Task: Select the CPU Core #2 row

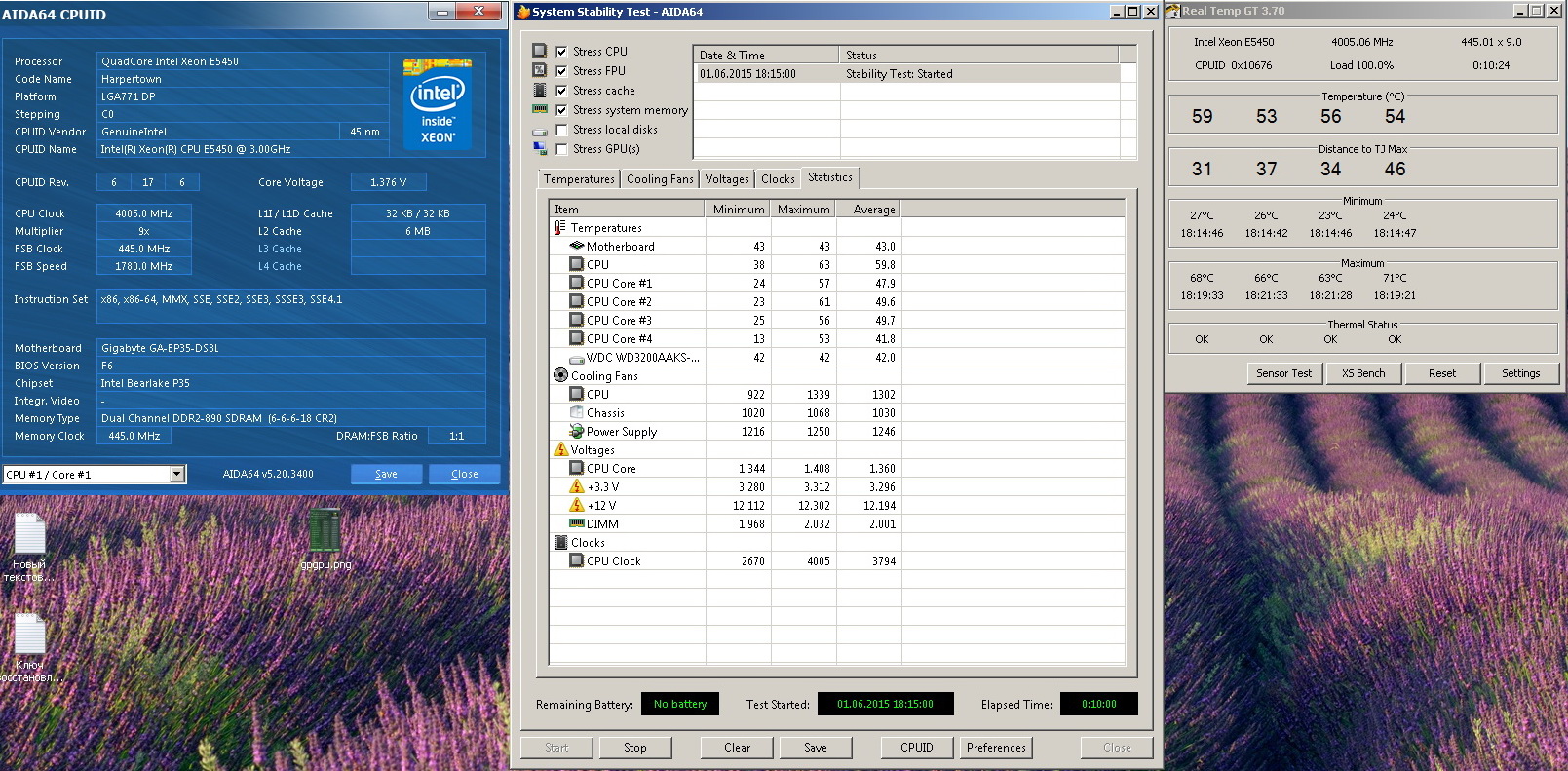Action: click(x=836, y=302)
